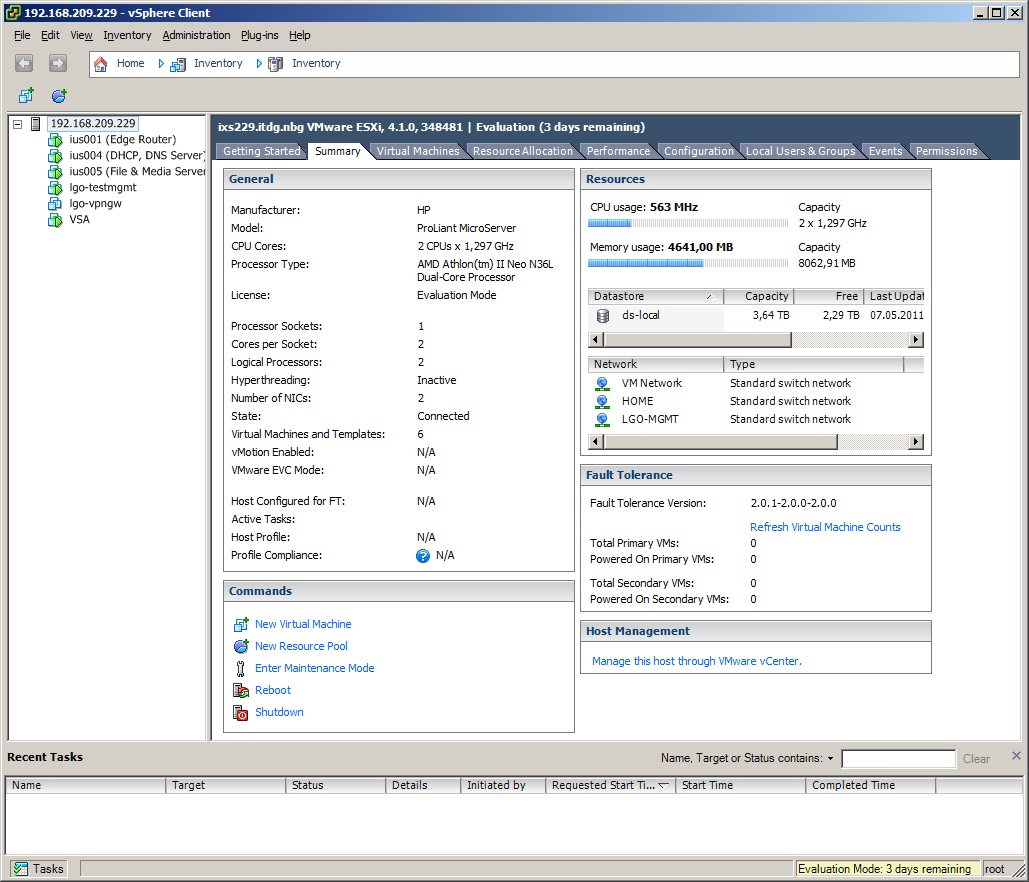Click the Enter Maintenance Mode wrench icon

point(240,668)
